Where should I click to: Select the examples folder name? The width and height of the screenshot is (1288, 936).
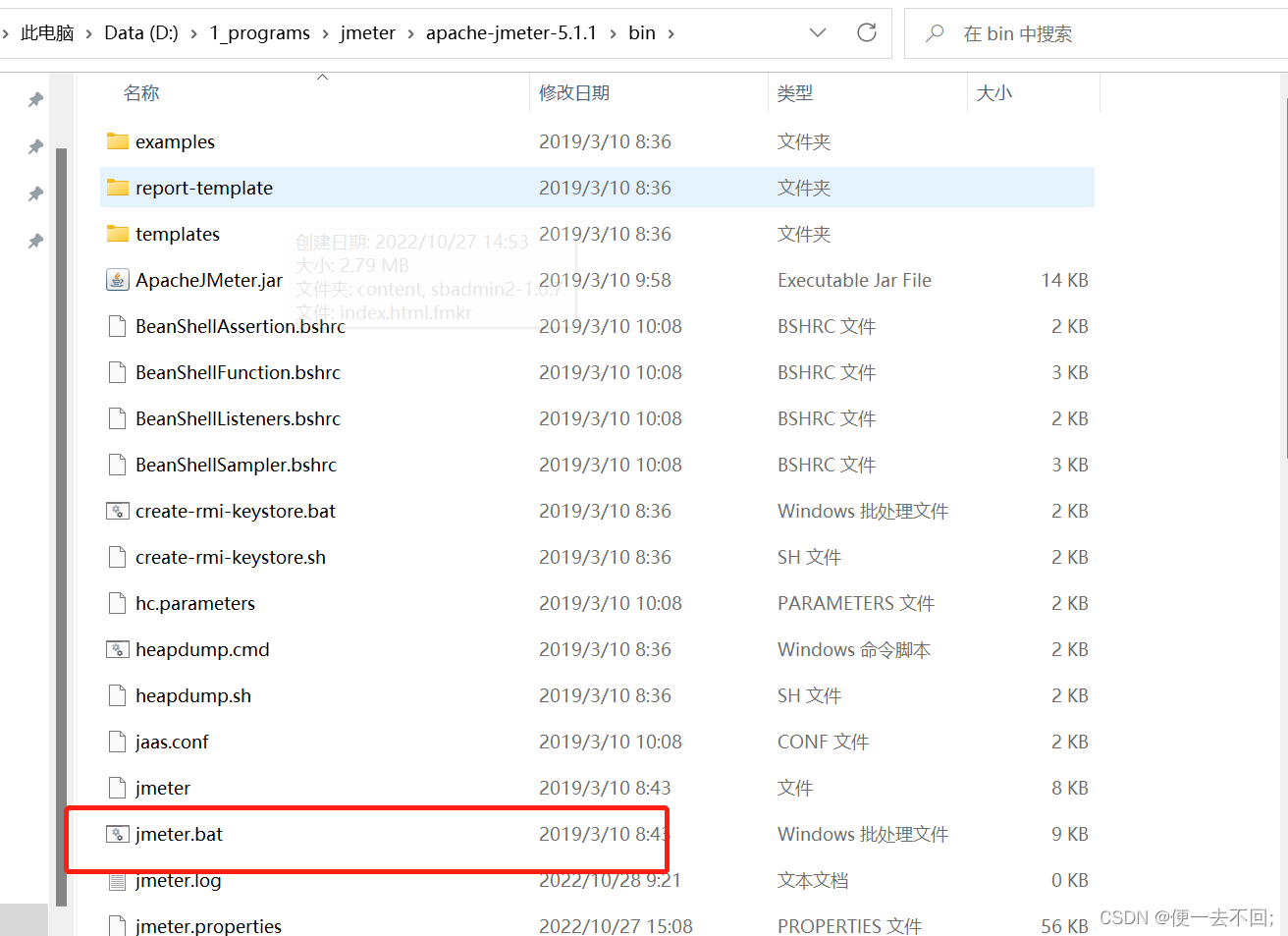click(175, 141)
